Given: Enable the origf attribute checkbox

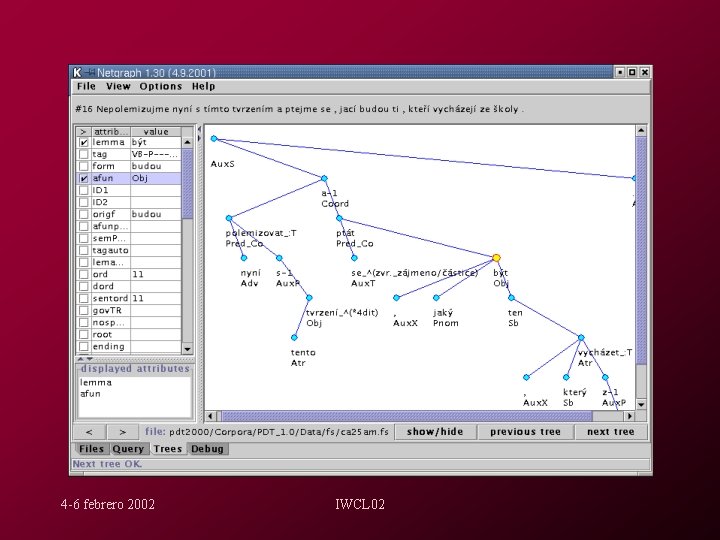Looking at the screenshot, I should tap(84, 214).
